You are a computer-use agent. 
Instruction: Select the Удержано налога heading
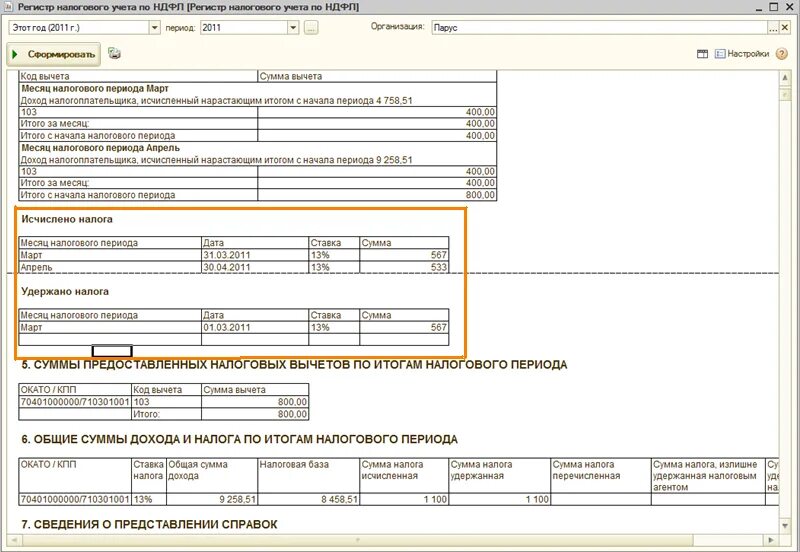pyautogui.click(x=65, y=291)
